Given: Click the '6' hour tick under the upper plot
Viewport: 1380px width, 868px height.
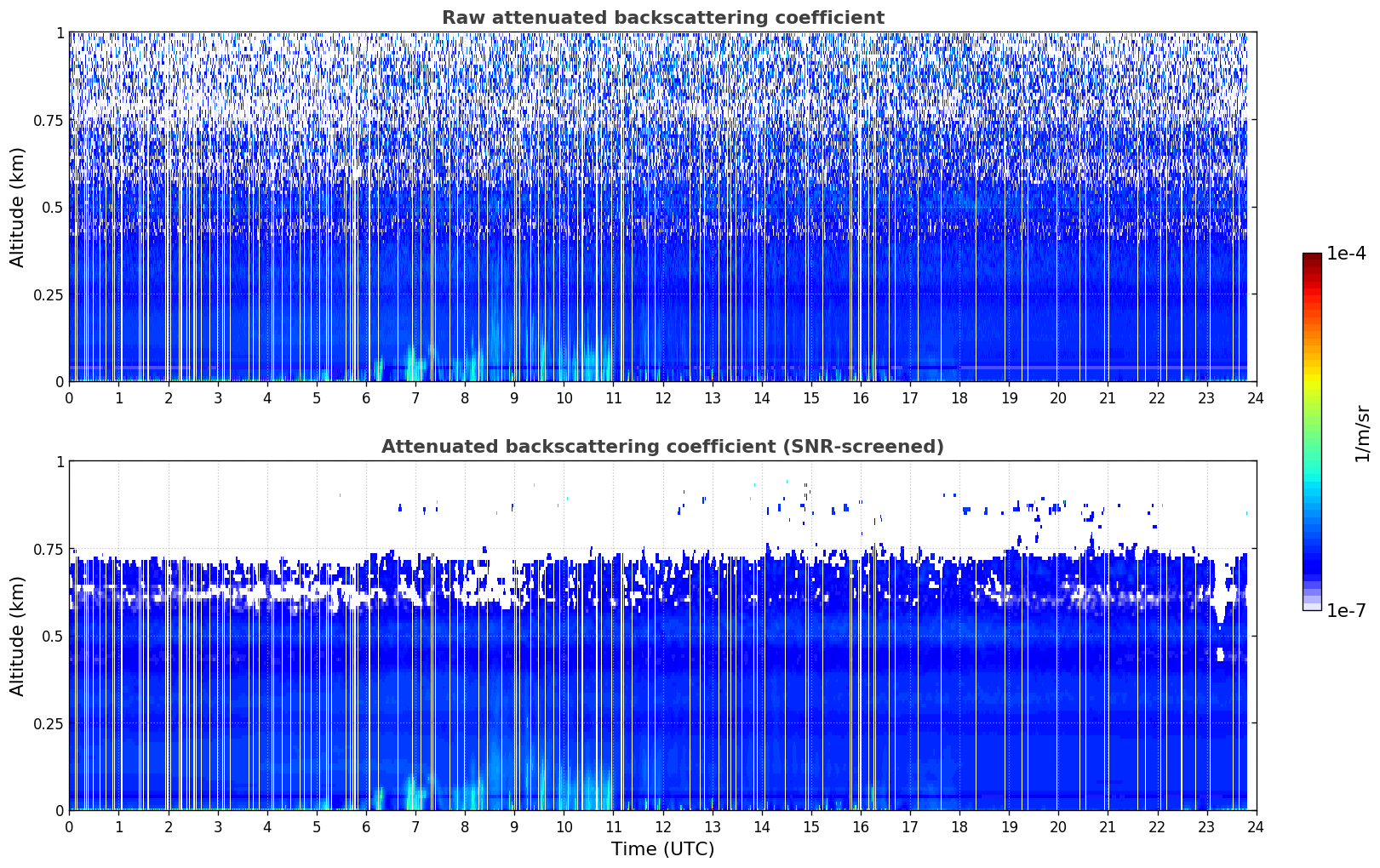Looking at the screenshot, I should [366, 398].
